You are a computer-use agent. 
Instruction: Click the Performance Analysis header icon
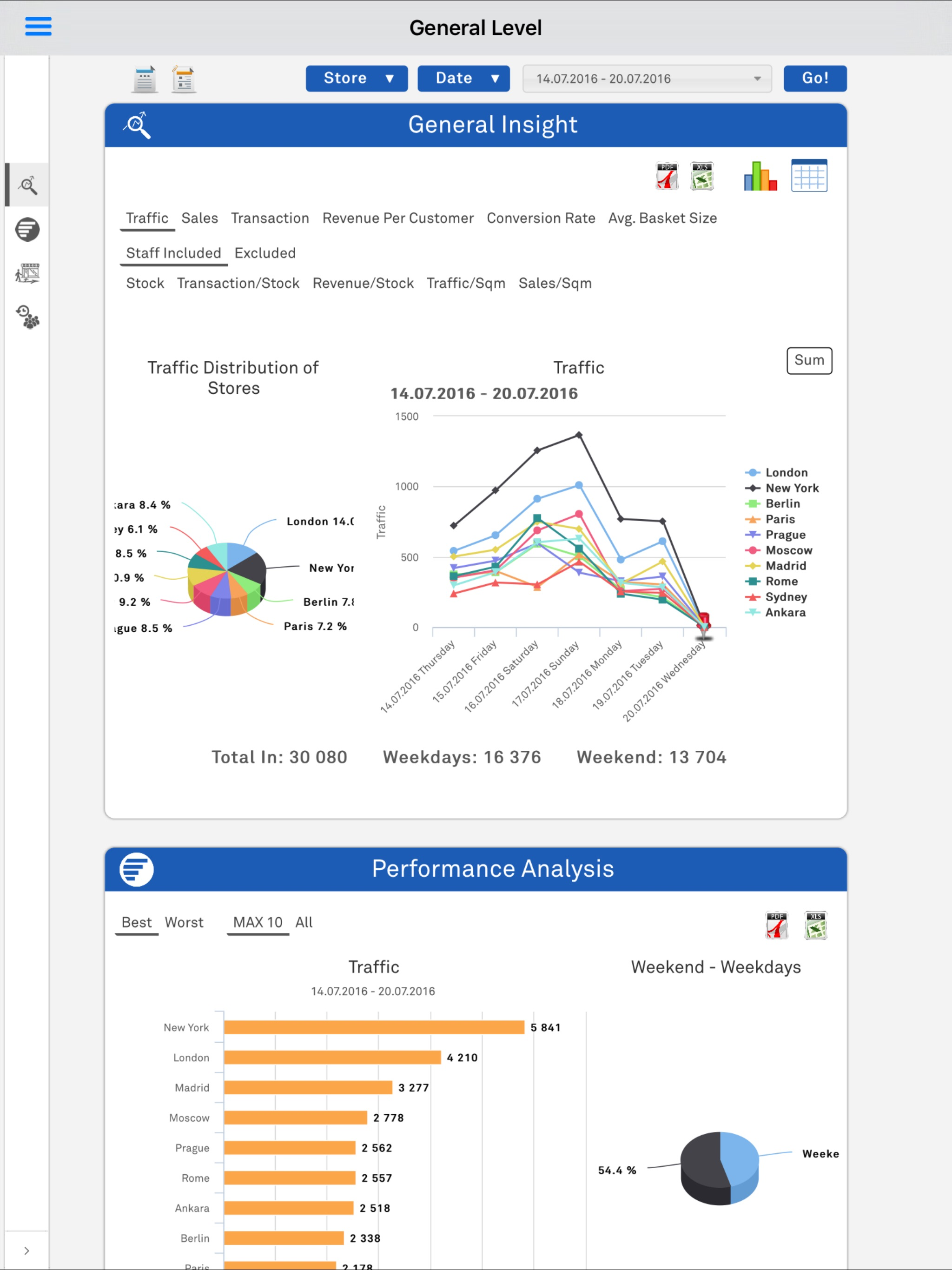click(x=137, y=869)
